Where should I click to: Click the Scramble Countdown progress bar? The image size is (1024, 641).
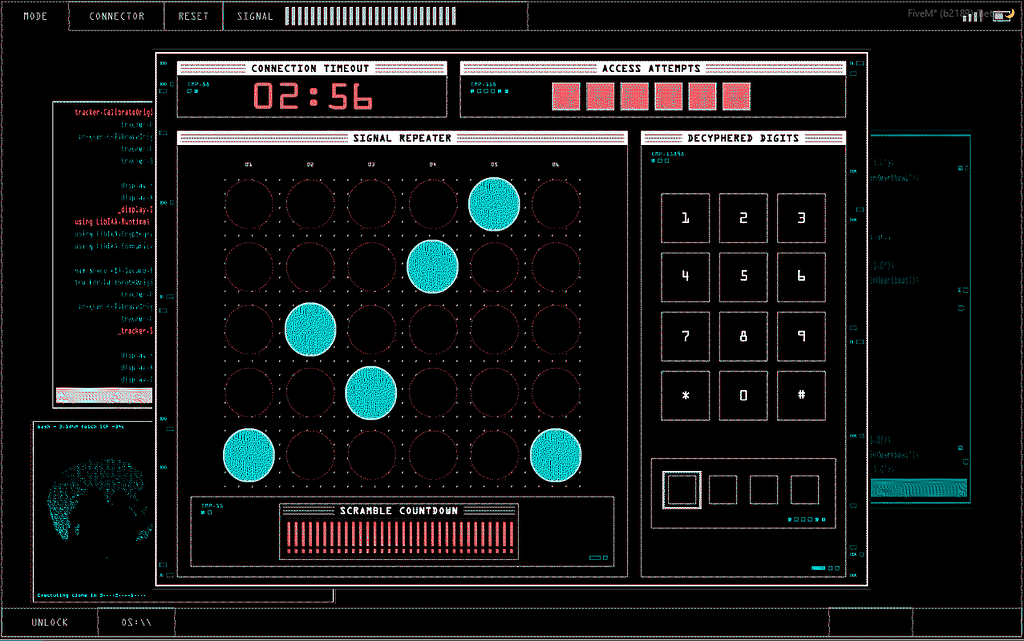[x=399, y=537]
